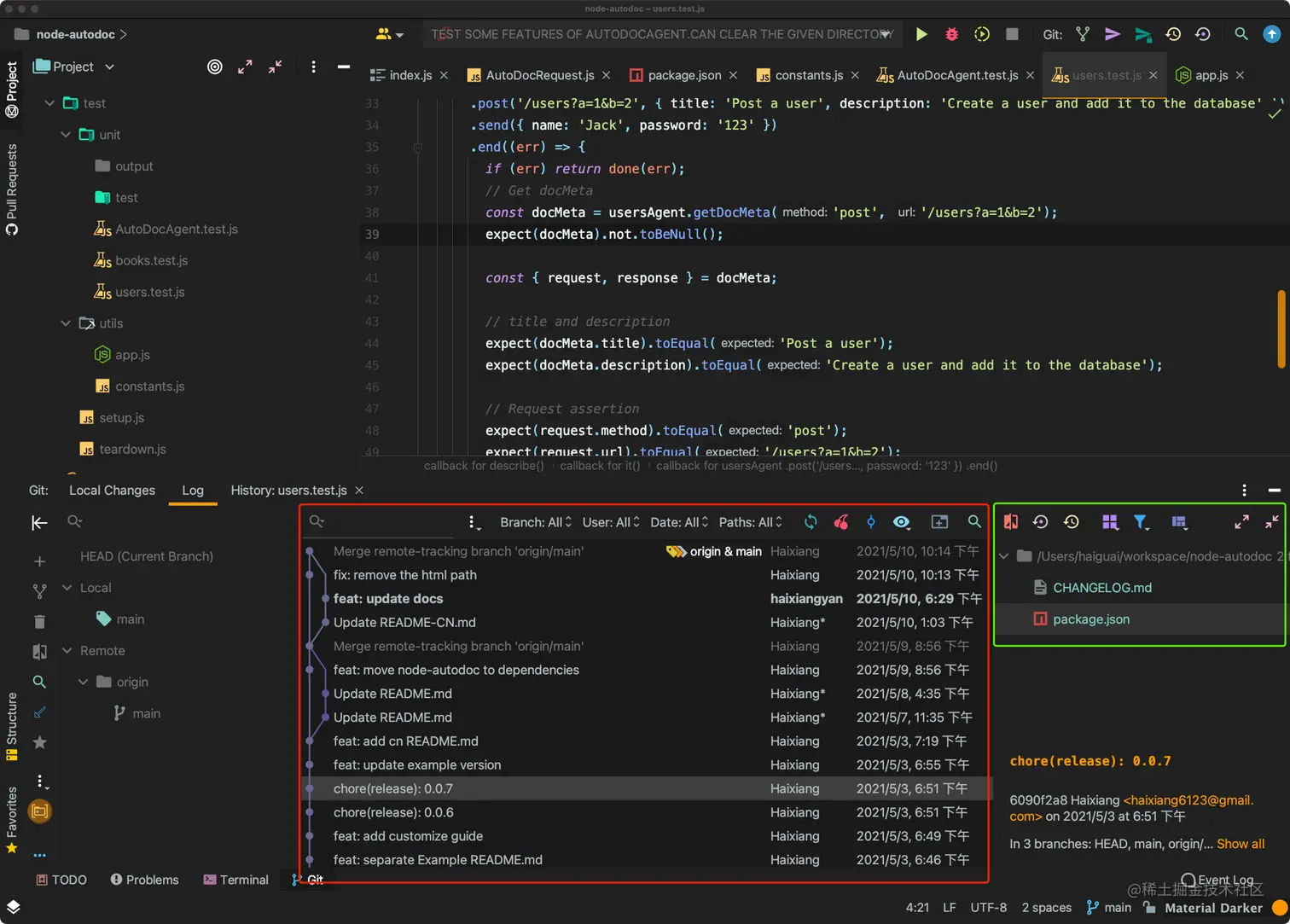
Task: Toggle favorite star in Git branches sidebar
Action: point(39,742)
